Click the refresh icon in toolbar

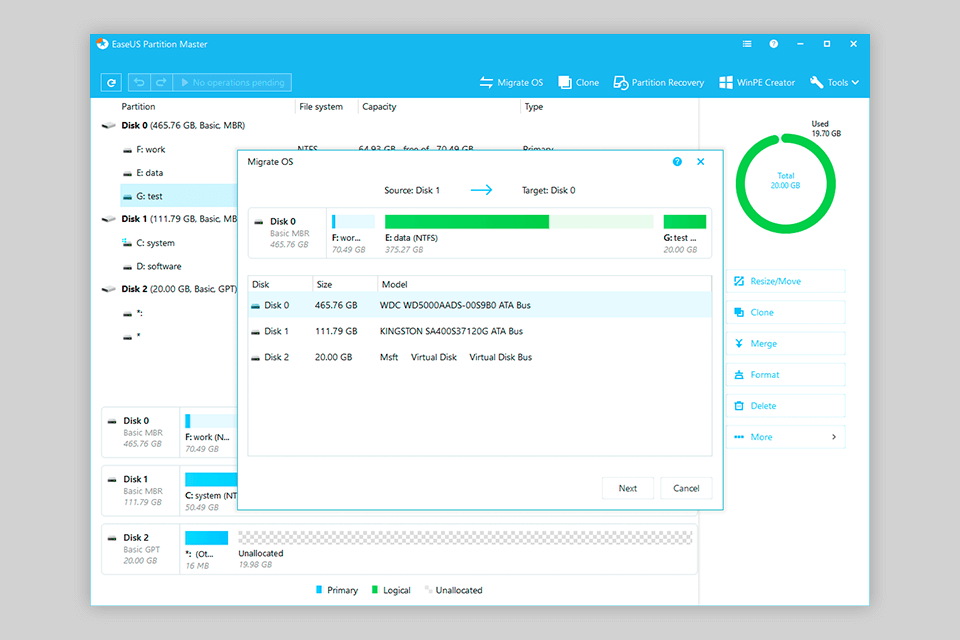(111, 83)
